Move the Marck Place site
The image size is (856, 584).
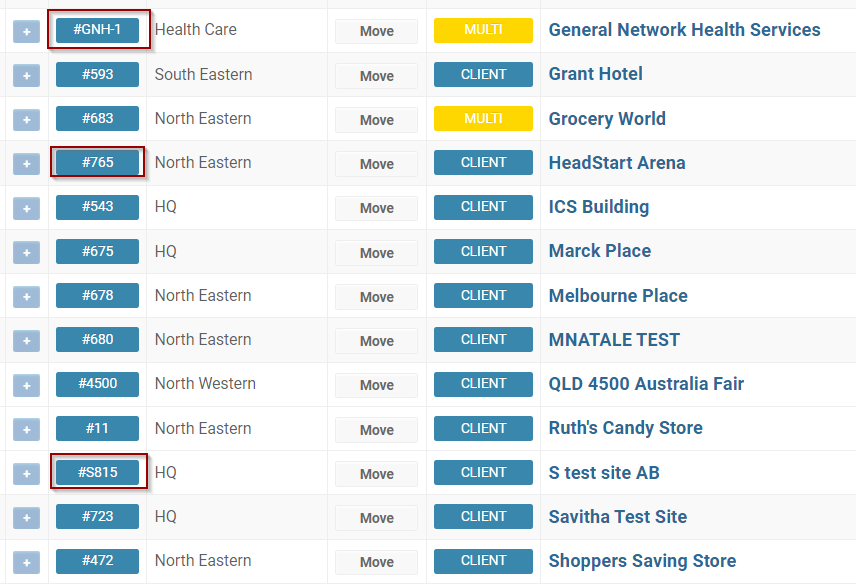(377, 253)
